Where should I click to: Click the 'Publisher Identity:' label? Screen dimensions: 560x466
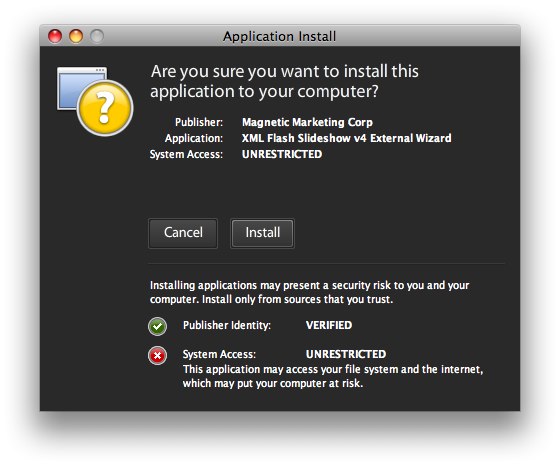(227, 325)
